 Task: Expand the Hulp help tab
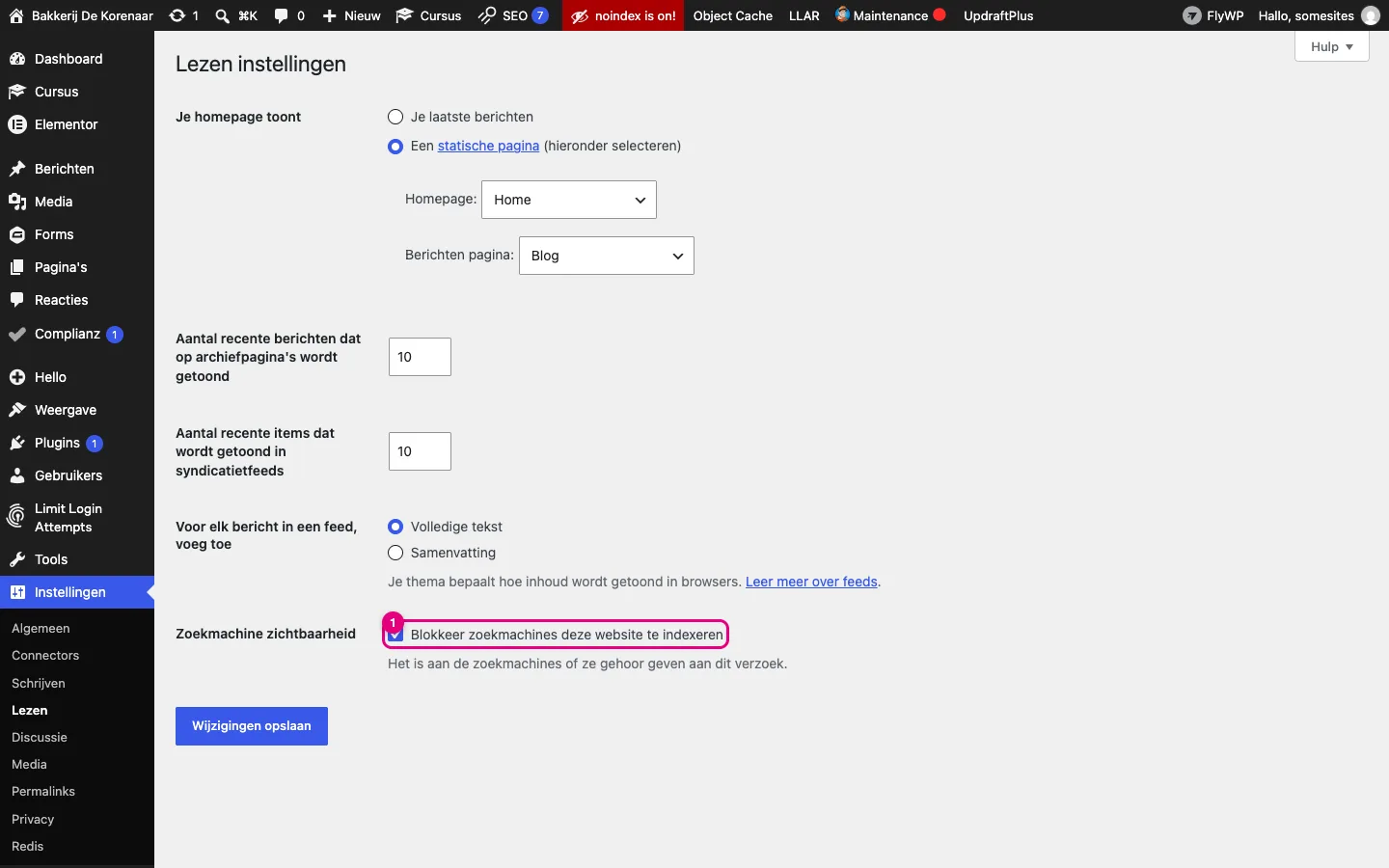click(x=1332, y=46)
